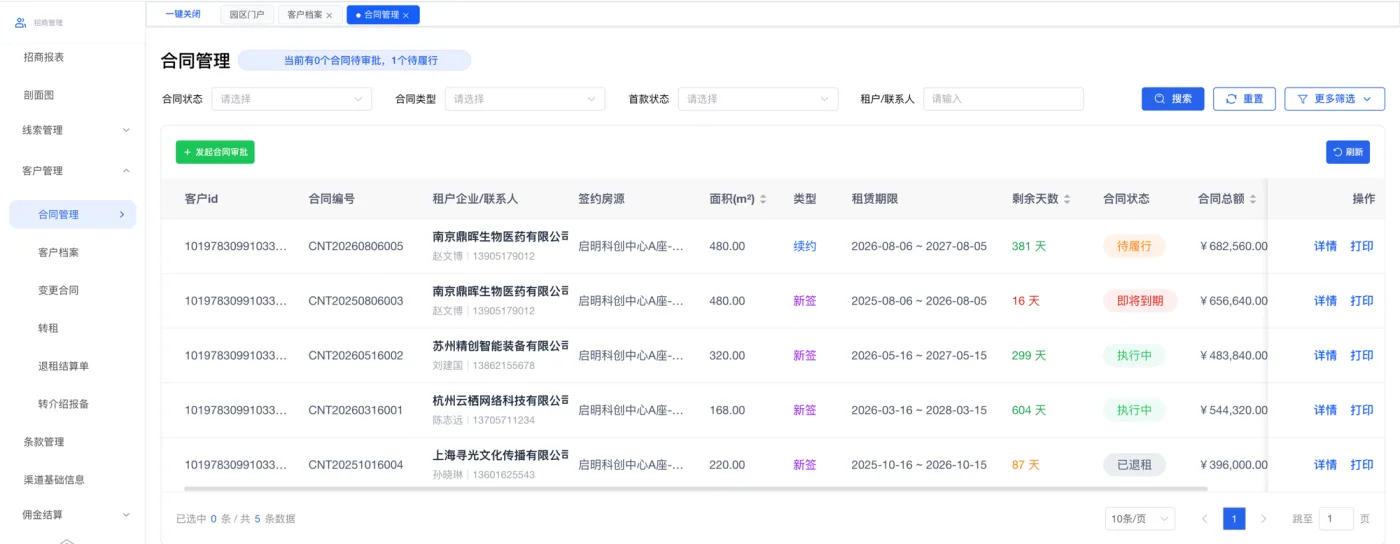Open 详情 for contract CNT20260516002
This screenshot has height=544, width=1400.
point(1325,356)
